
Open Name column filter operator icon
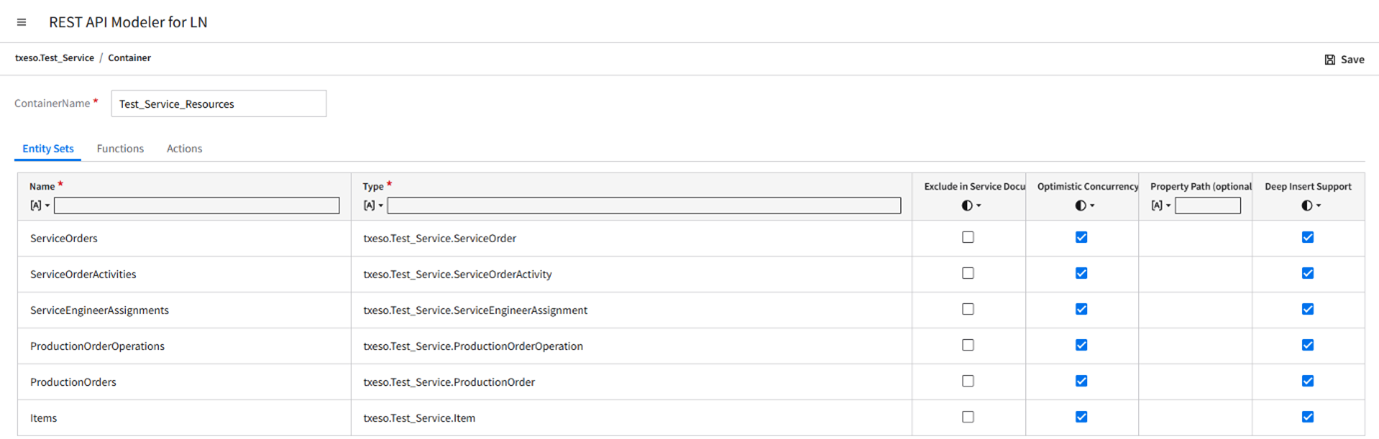tap(39, 206)
